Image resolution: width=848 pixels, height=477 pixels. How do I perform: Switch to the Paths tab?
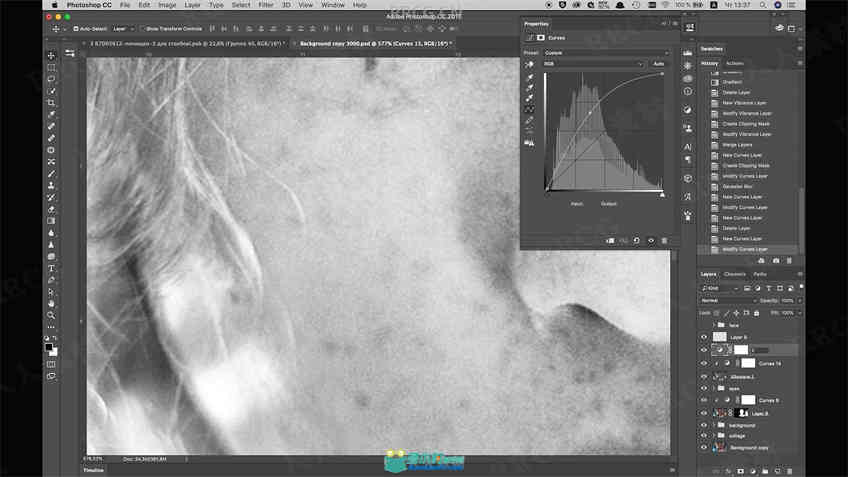[760, 274]
